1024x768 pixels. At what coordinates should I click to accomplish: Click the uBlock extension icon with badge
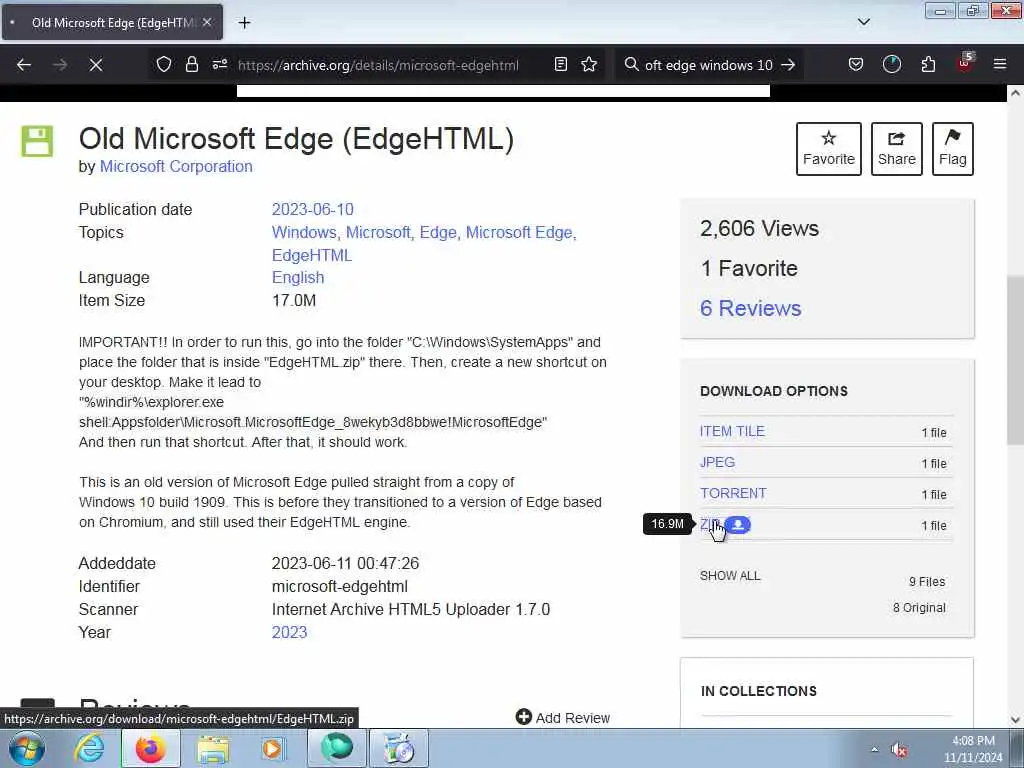pos(965,63)
